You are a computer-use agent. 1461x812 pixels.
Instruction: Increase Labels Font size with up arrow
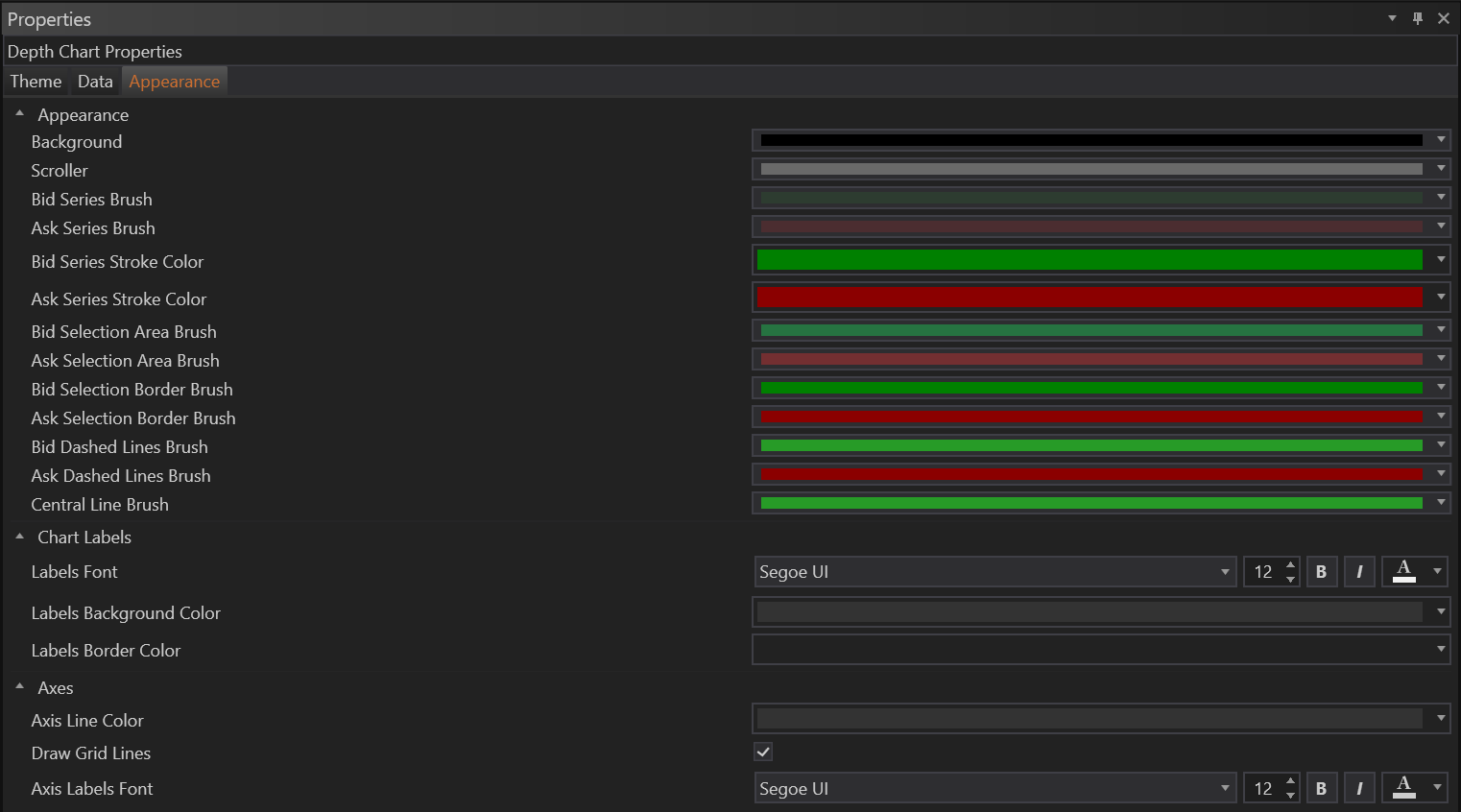click(x=1290, y=565)
